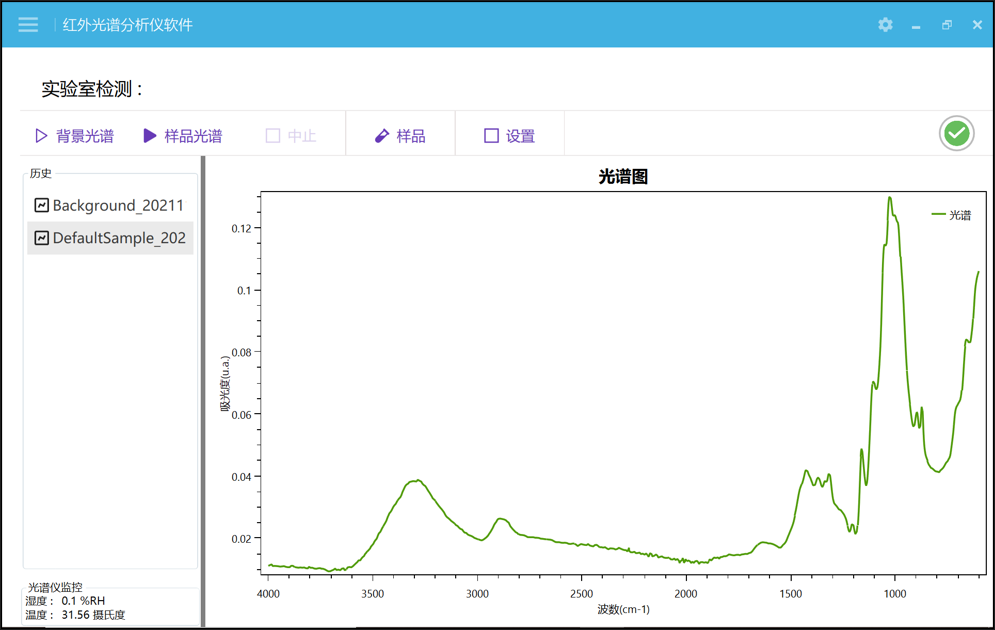995x630 pixels.
Task: Select DefaultSample_202 name in history list
Action: coord(119,238)
